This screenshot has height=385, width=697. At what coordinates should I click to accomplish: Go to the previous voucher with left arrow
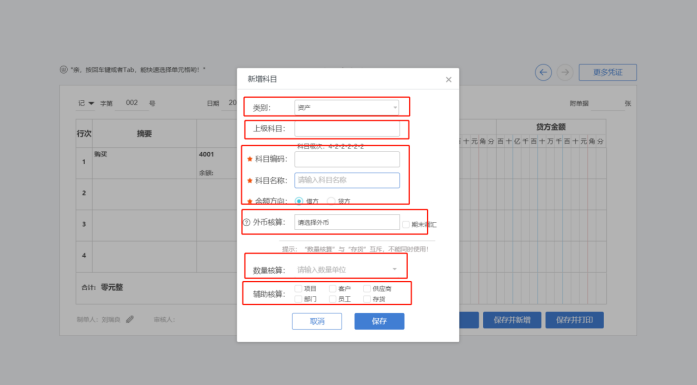543,72
